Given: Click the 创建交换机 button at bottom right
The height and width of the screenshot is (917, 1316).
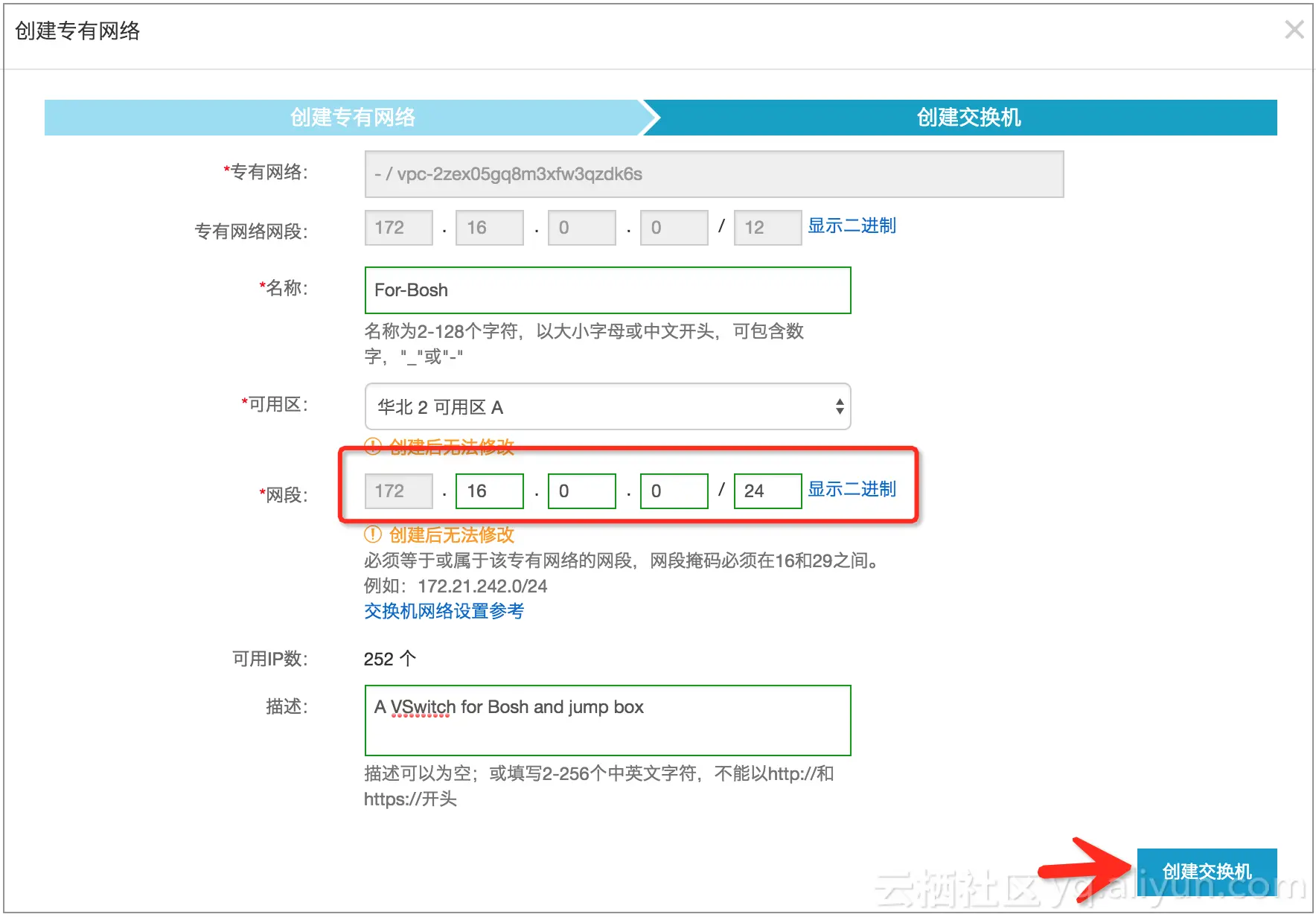Looking at the screenshot, I should 1206,869.
